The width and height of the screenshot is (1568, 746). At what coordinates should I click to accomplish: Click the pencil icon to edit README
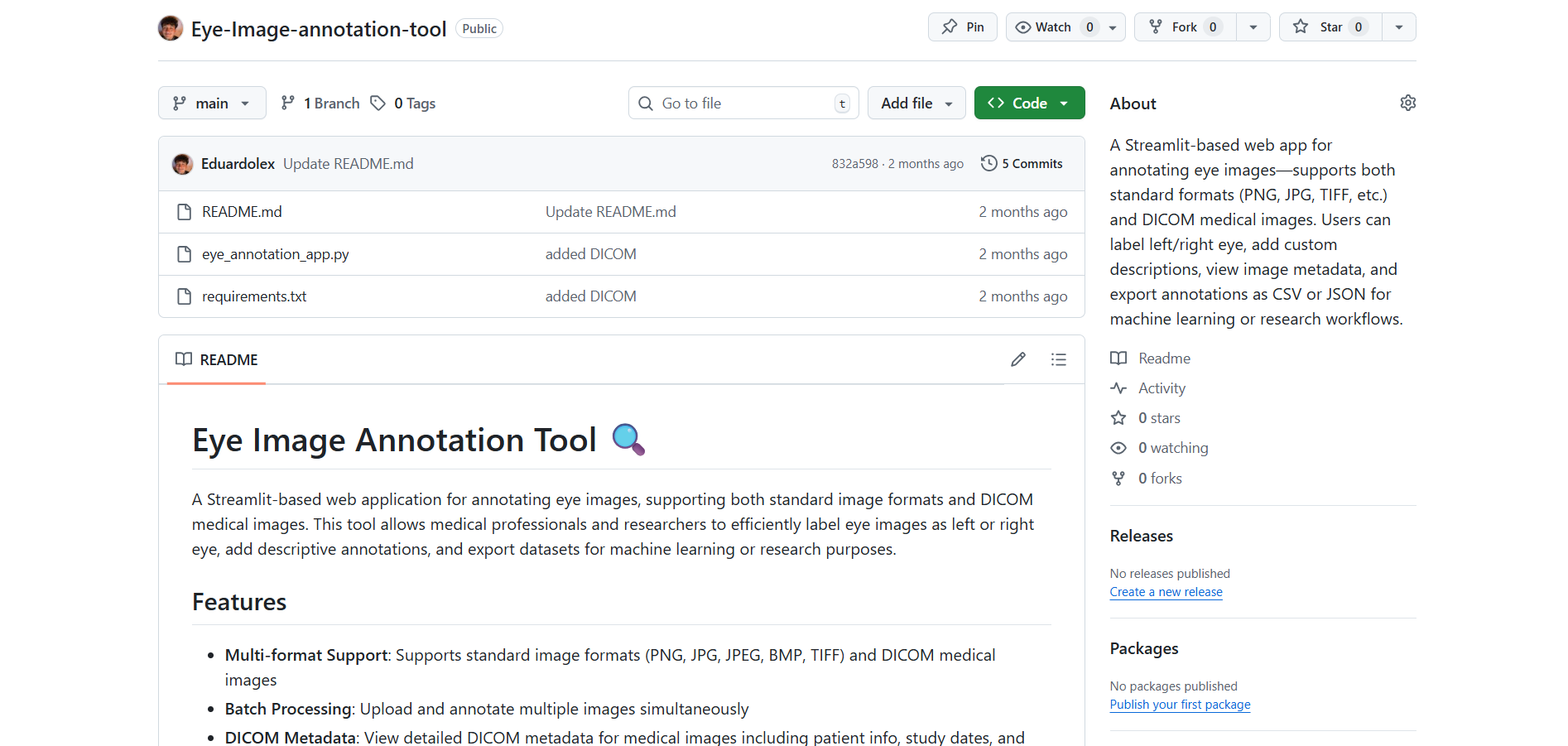[x=1017, y=359]
